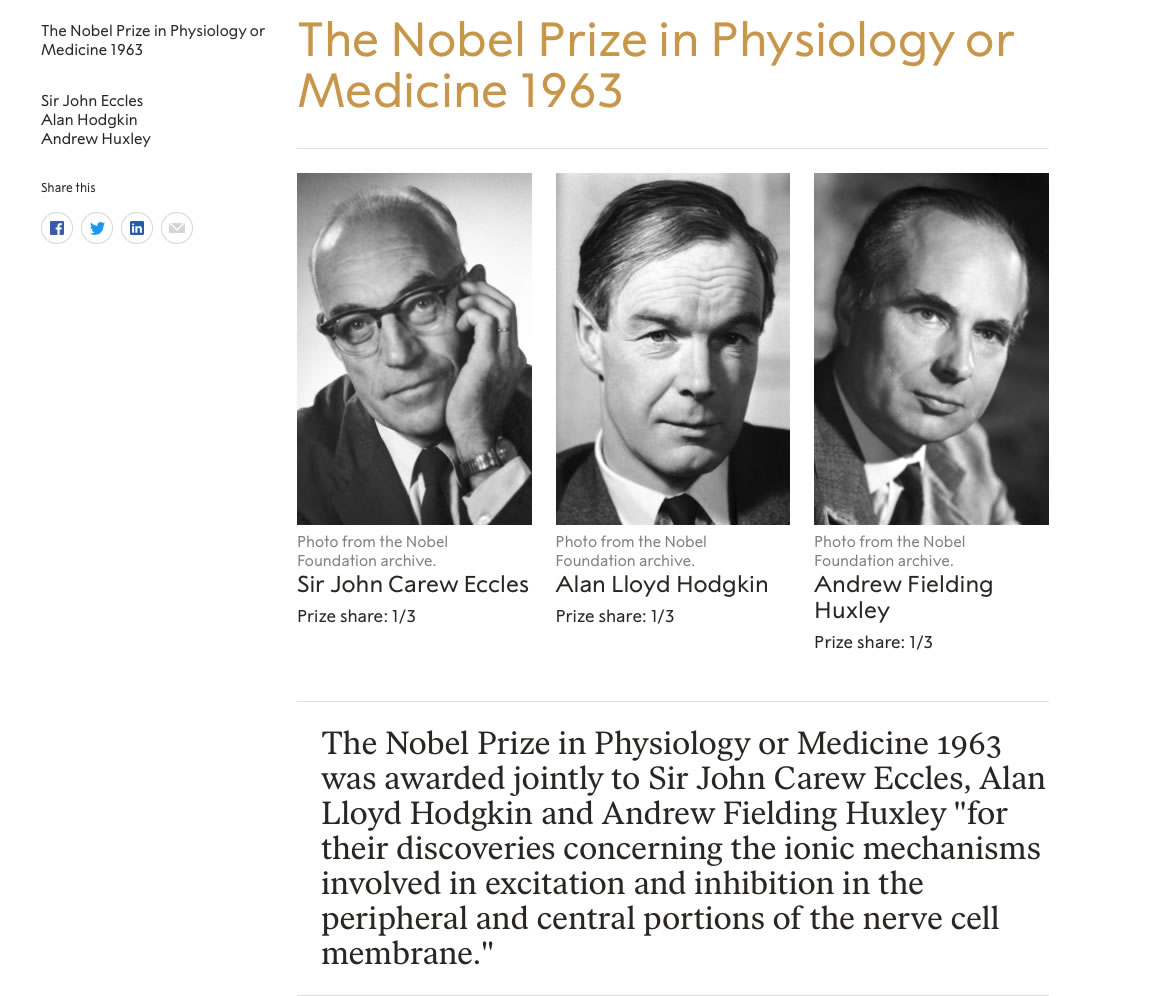Click the Twitter share icon
1152x996 pixels.
[97, 228]
